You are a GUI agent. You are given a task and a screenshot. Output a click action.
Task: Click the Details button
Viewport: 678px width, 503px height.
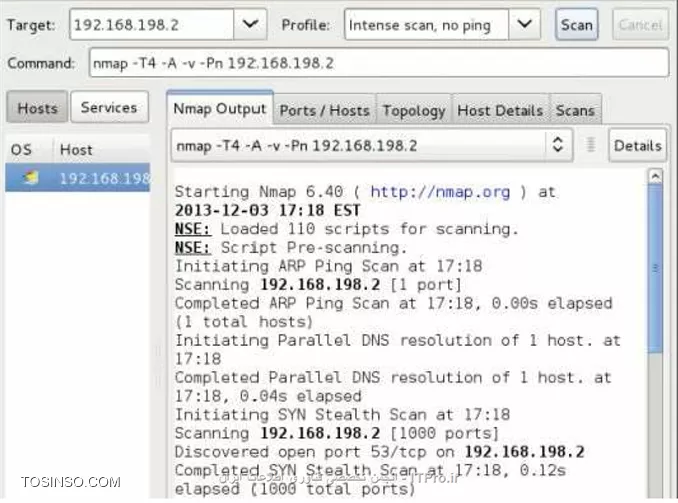pyautogui.click(x=637, y=145)
